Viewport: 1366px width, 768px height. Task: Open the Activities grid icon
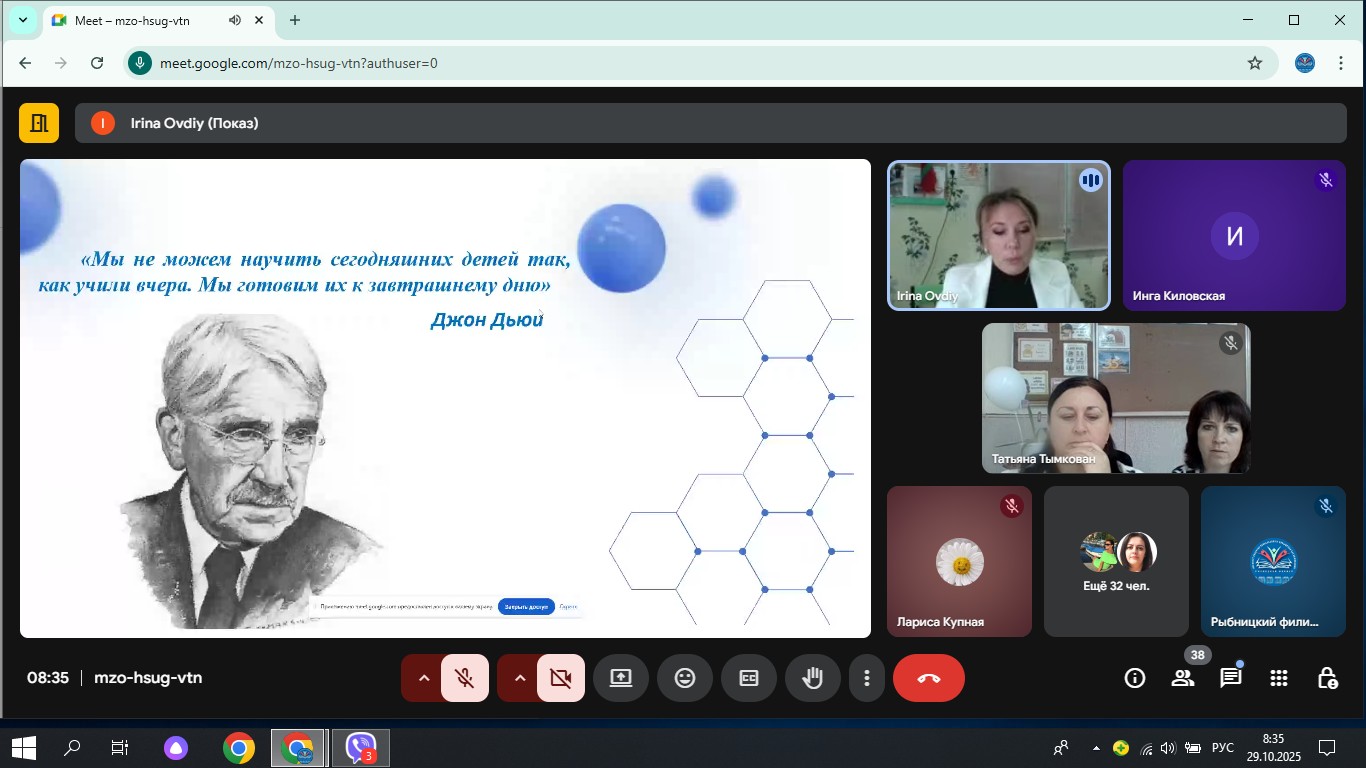[x=1278, y=678]
